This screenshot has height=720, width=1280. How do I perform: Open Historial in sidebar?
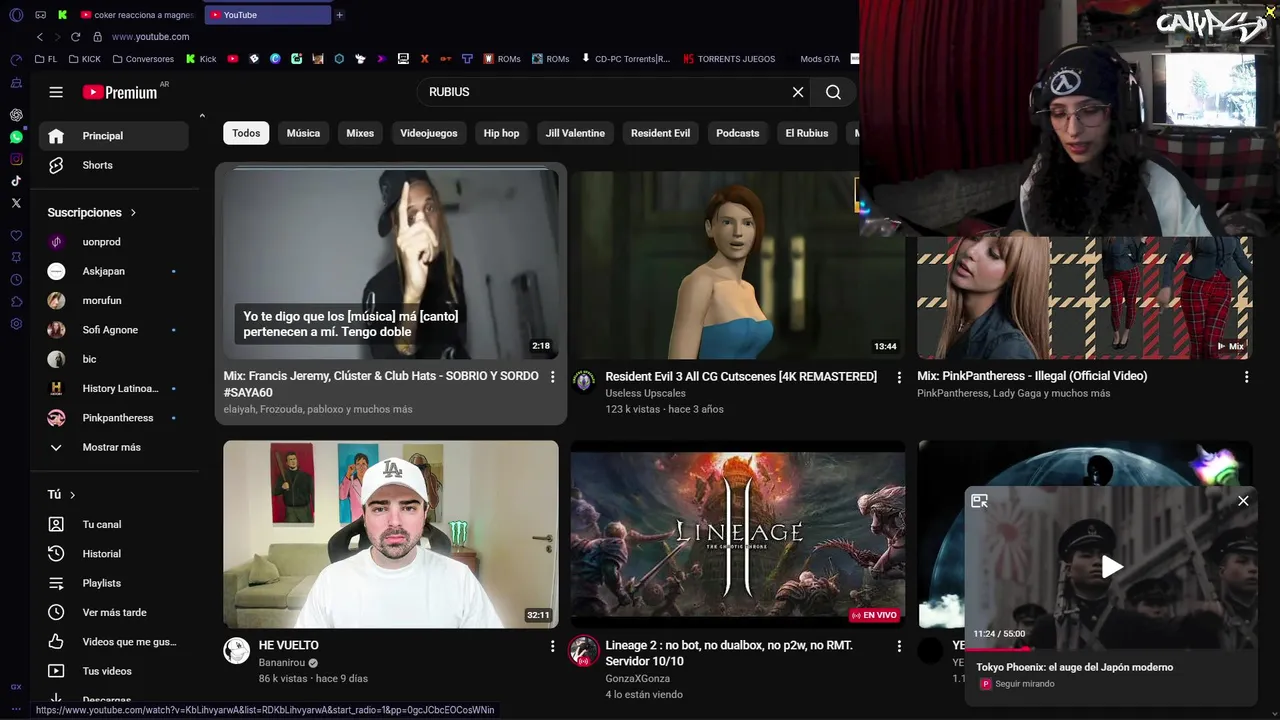pyautogui.click(x=114, y=554)
